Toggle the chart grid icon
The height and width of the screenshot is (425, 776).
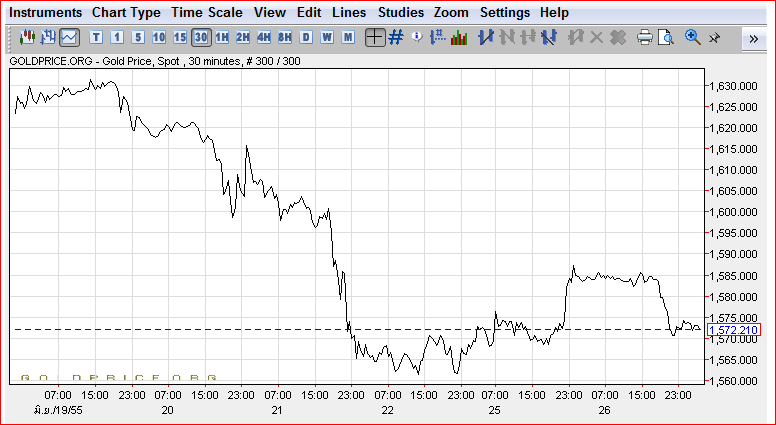(395, 37)
